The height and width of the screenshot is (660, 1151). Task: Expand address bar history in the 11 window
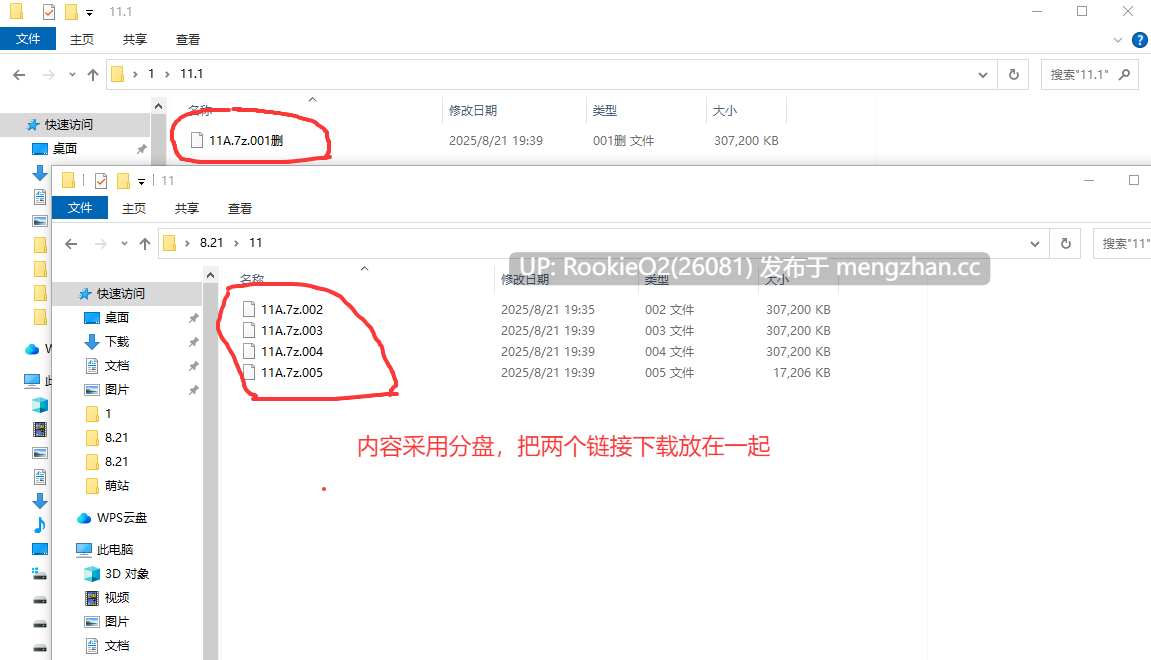(1035, 244)
